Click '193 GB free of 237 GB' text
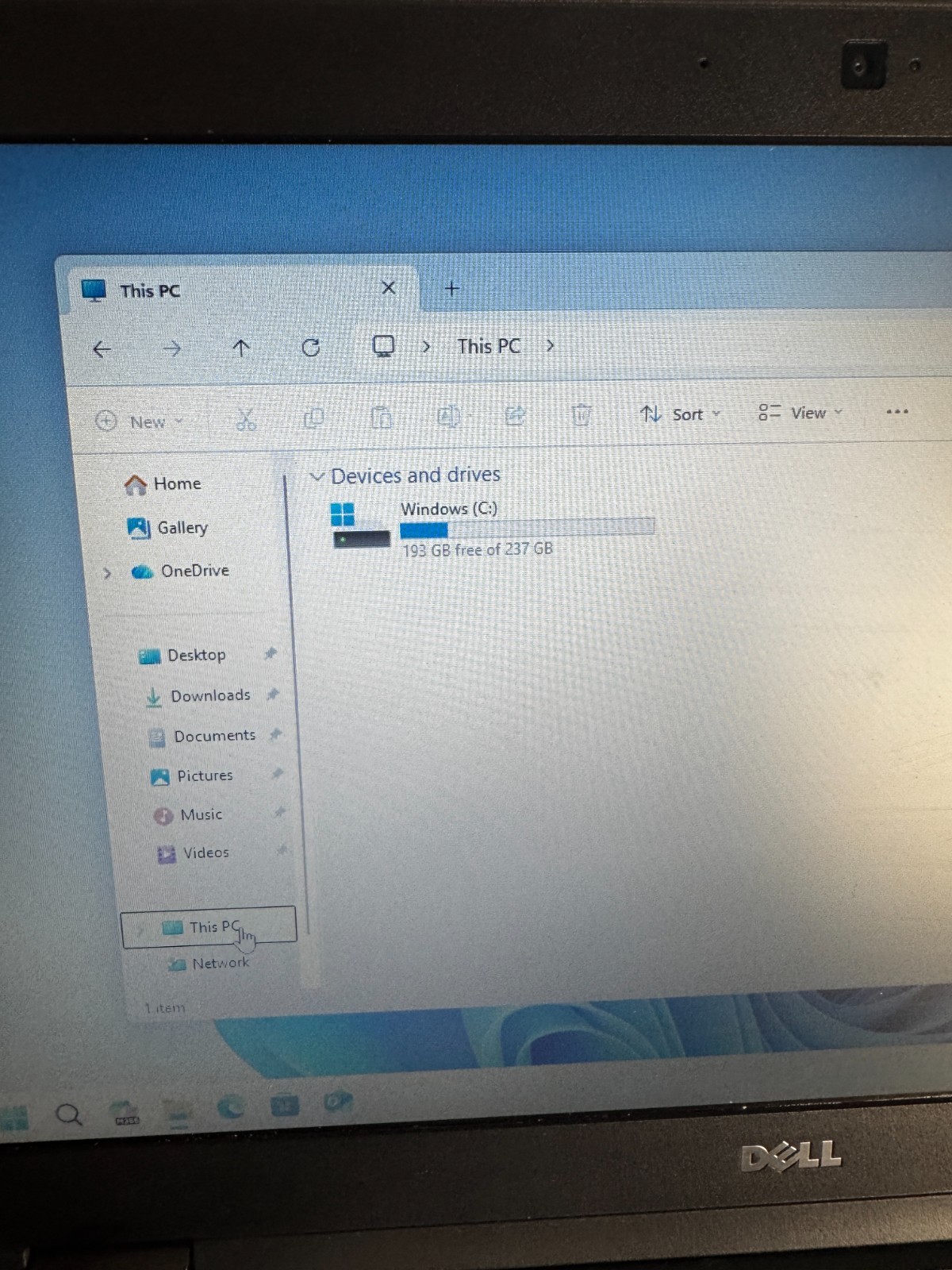Image resolution: width=952 pixels, height=1270 pixels. [478, 549]
